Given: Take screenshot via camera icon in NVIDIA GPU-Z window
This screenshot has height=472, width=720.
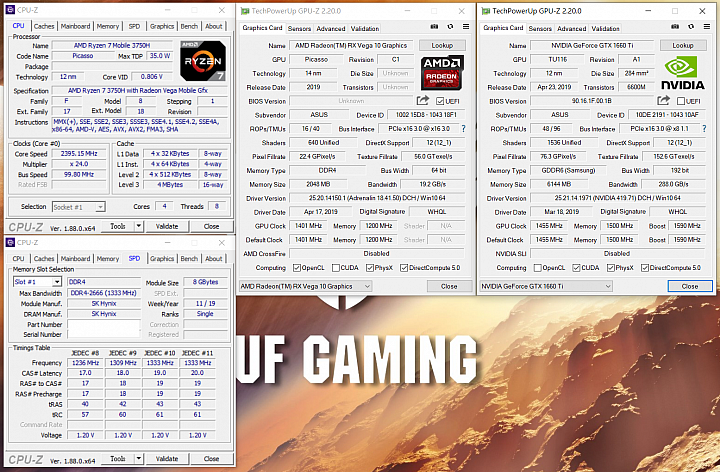Looking at the screenshot, I should click(x=675, y=27).
